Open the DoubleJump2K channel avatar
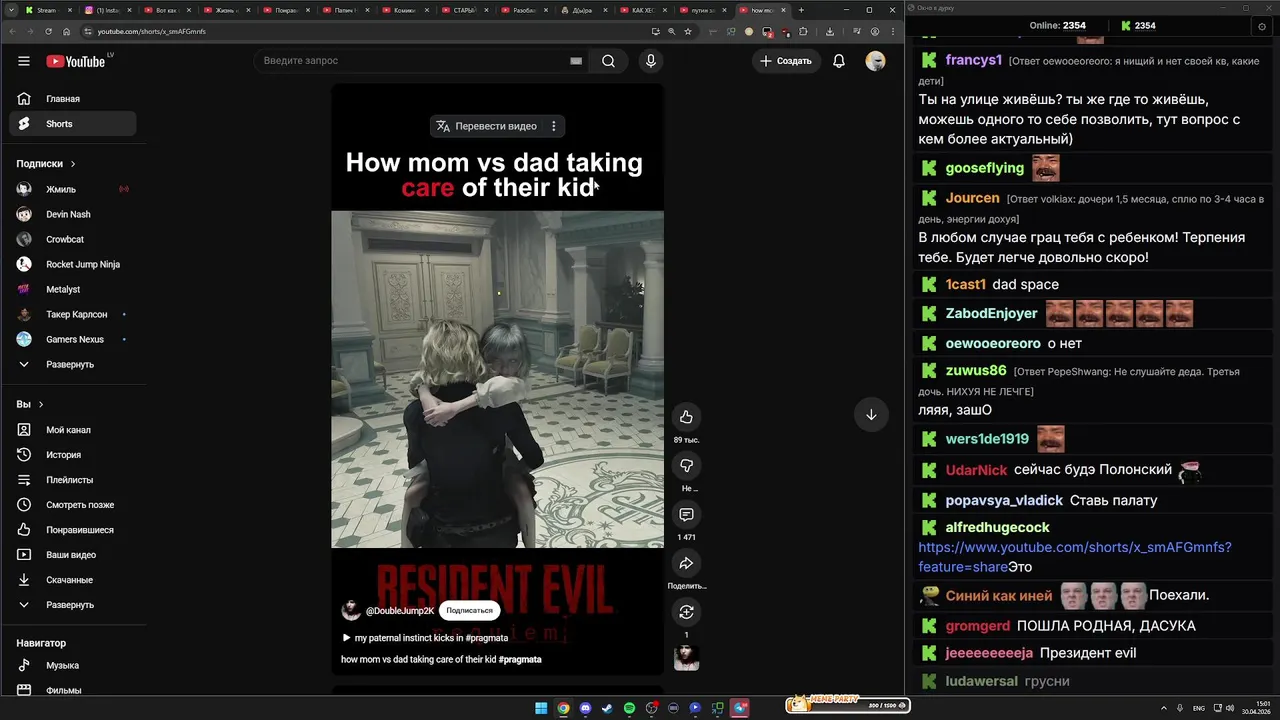Screen dimensions: 1280x720 (x=351, y=610)
